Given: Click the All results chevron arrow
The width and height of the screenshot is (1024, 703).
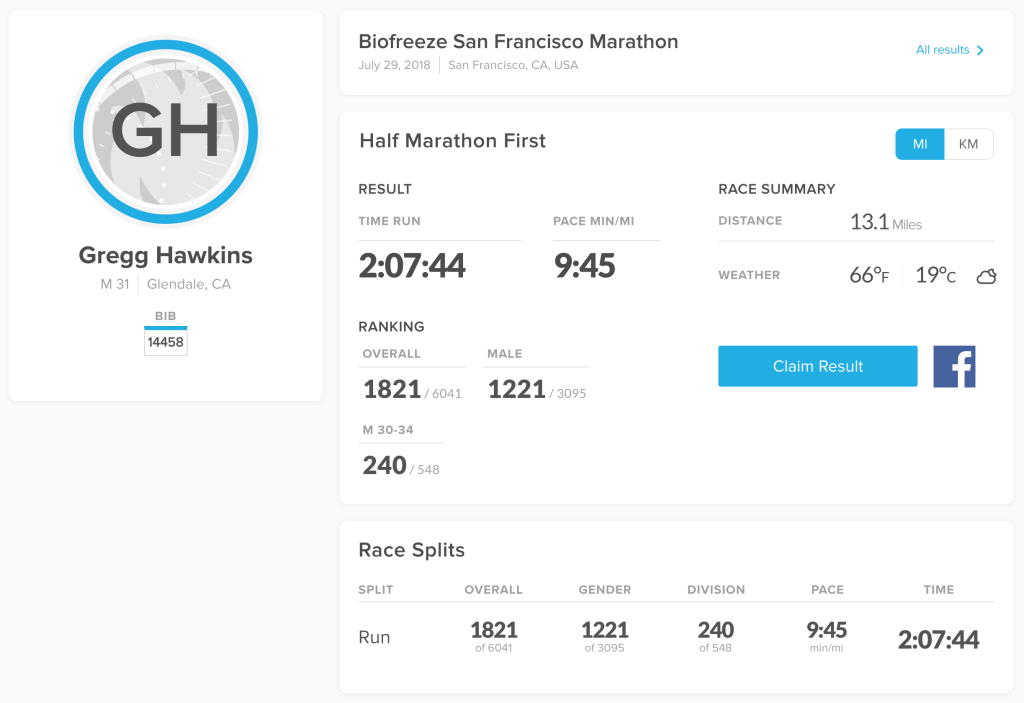Looking at the screenshot, I should point(981,50).
